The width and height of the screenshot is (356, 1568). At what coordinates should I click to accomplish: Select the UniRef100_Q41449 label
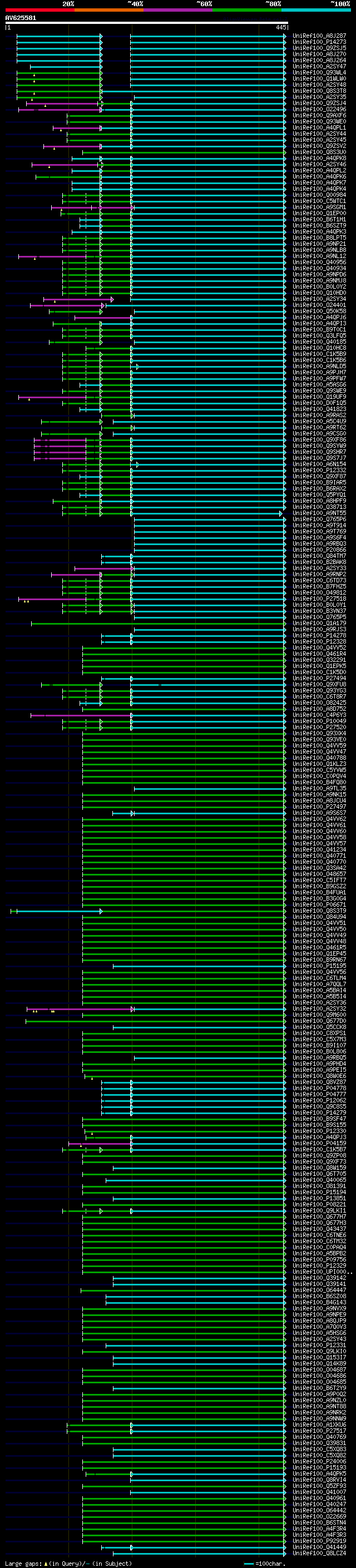coord(319,1547)
